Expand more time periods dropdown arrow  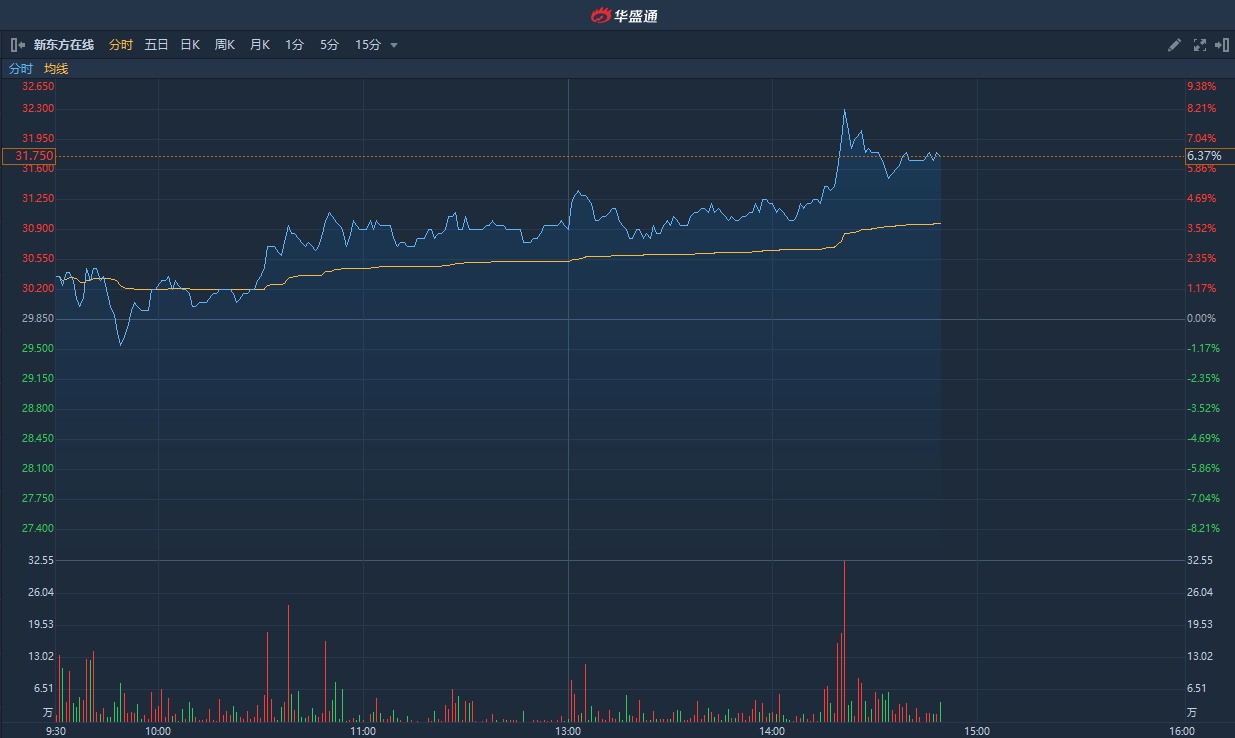[x=394, y=45]
